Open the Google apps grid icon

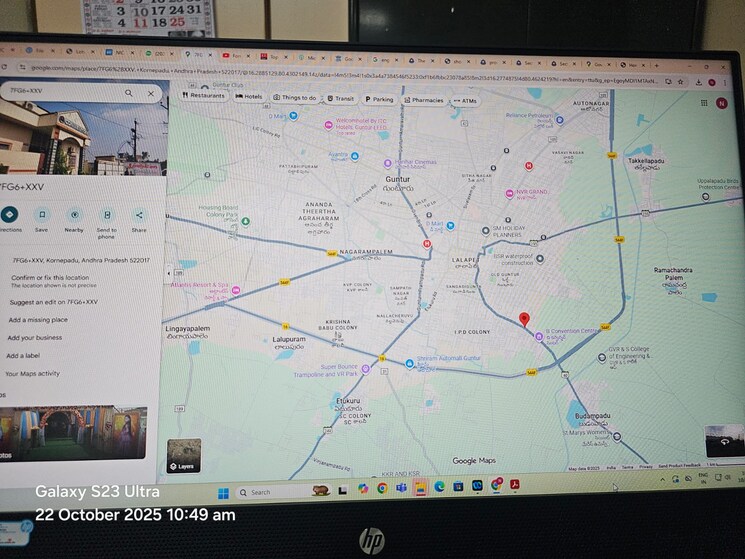pos(704,103)
